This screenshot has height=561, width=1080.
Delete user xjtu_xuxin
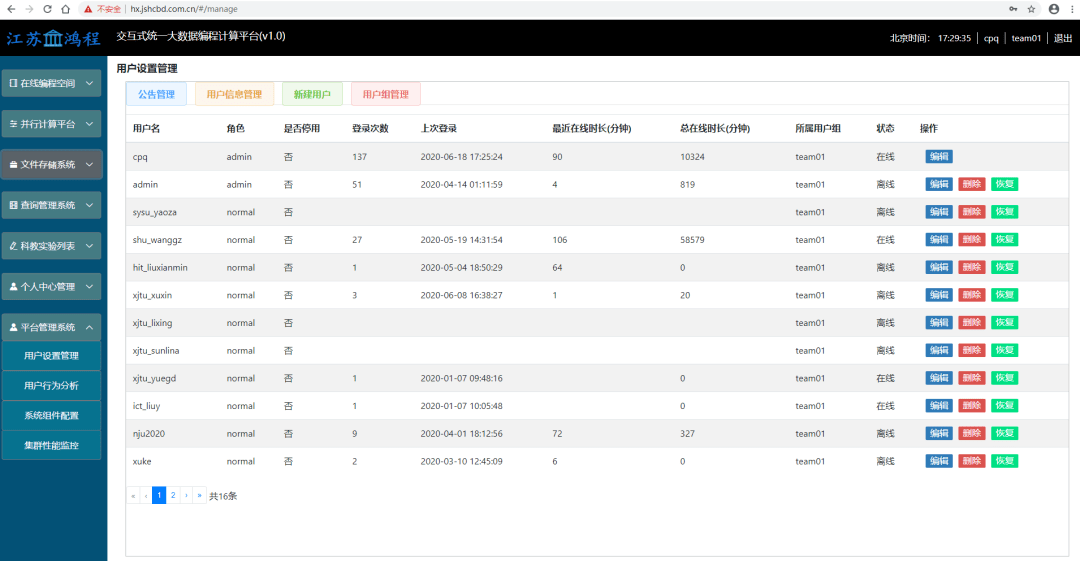[x=972, y=294]
